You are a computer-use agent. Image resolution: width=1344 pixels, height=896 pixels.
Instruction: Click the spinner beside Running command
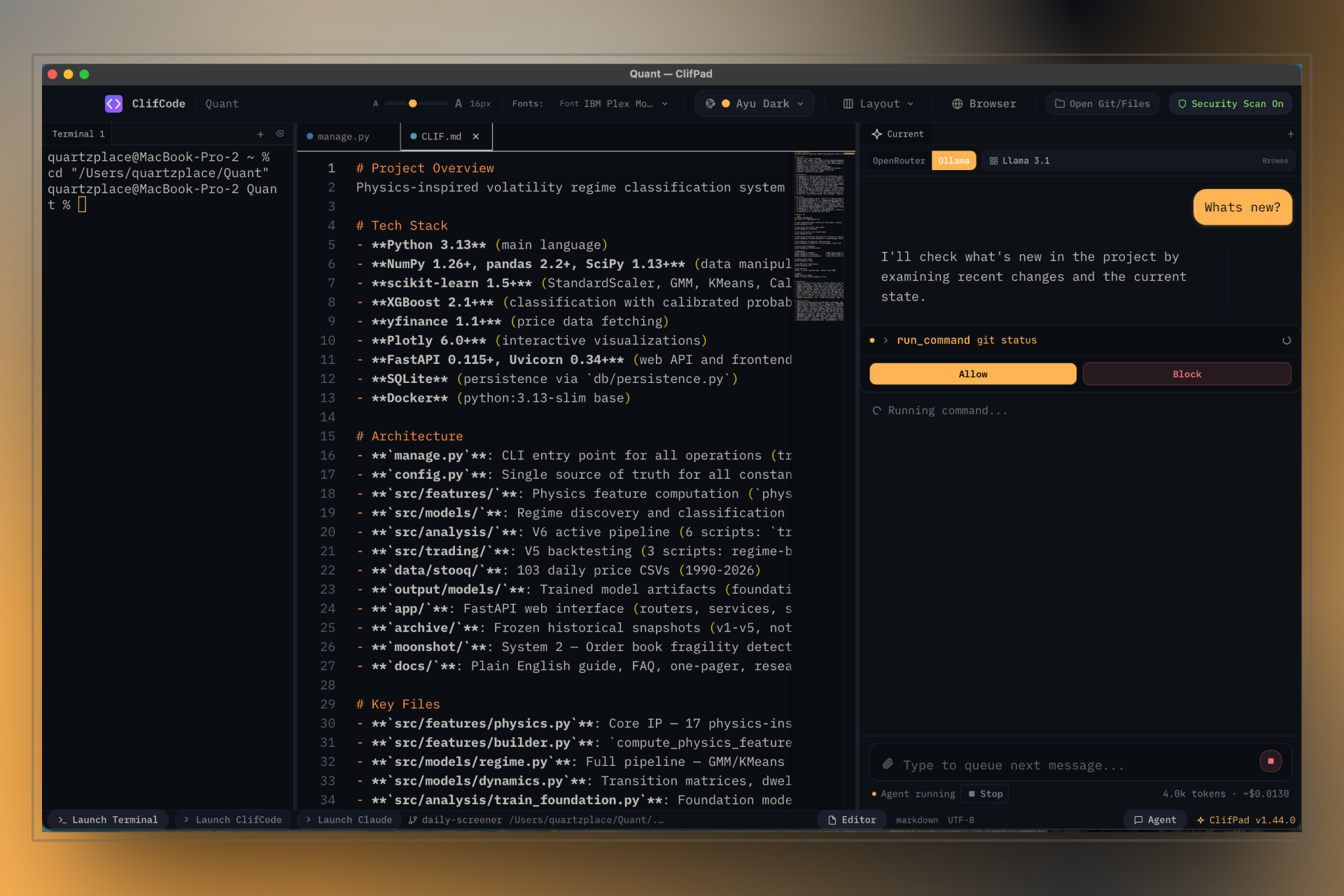click(876, 411)
